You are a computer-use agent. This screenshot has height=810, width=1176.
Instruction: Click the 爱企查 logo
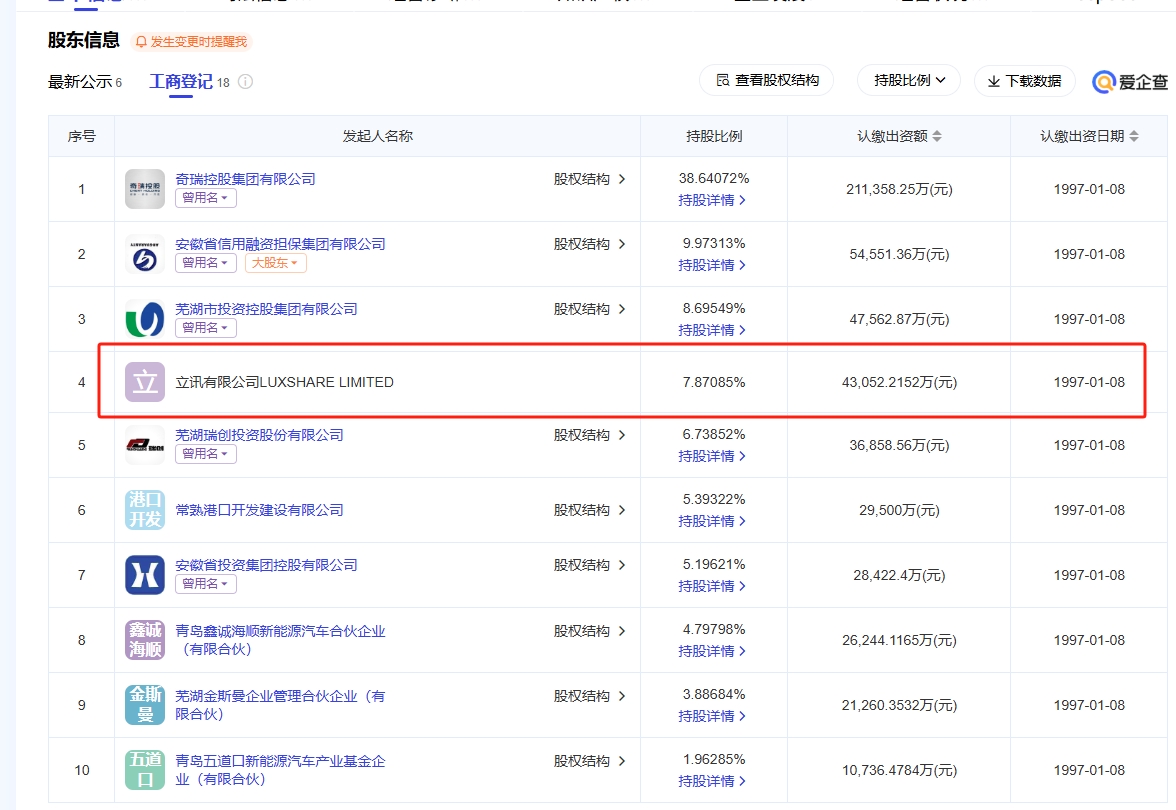(x=1130, y=82)
